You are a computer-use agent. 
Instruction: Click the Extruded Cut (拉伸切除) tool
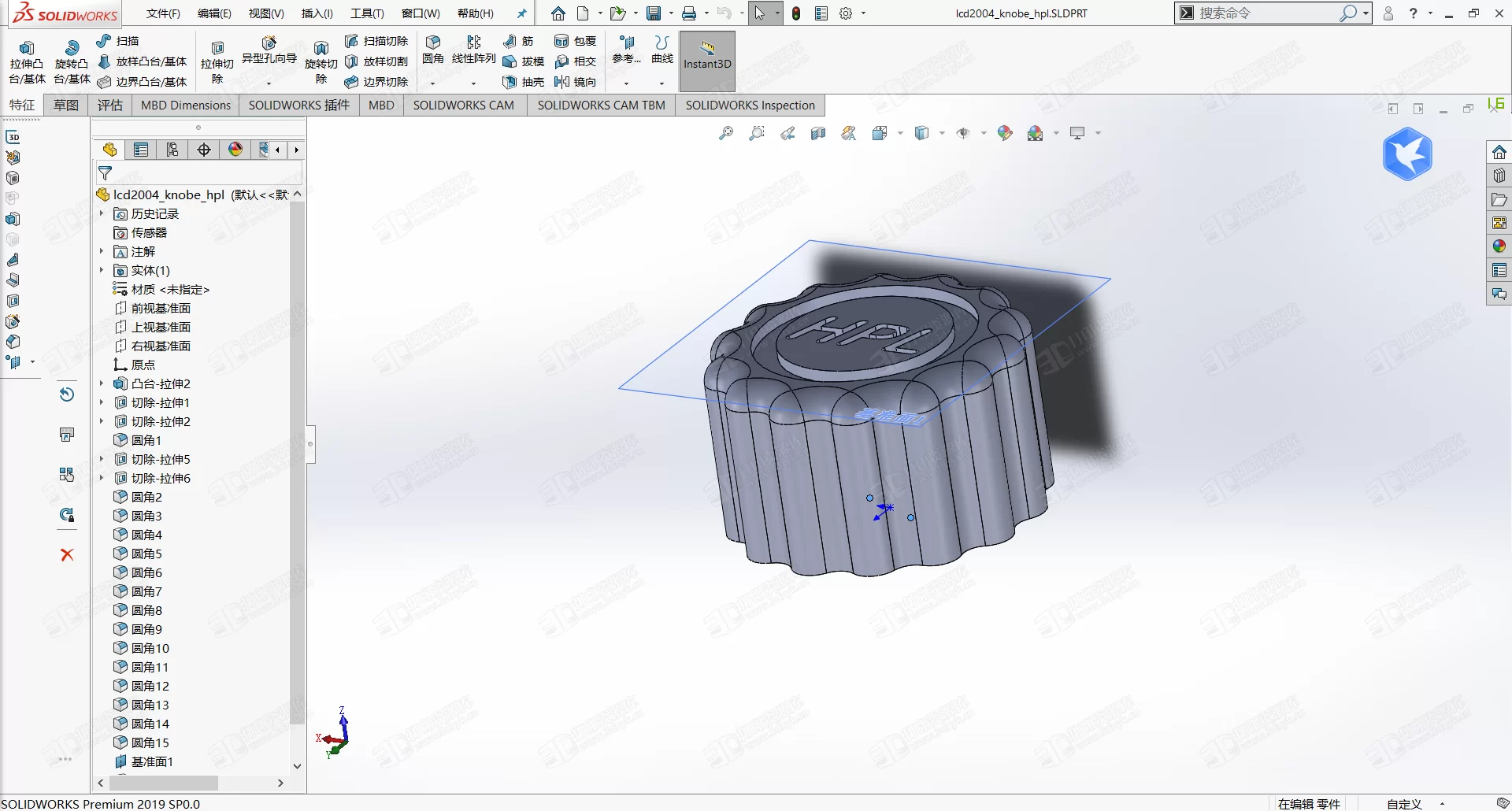click(x=217, y=62)
